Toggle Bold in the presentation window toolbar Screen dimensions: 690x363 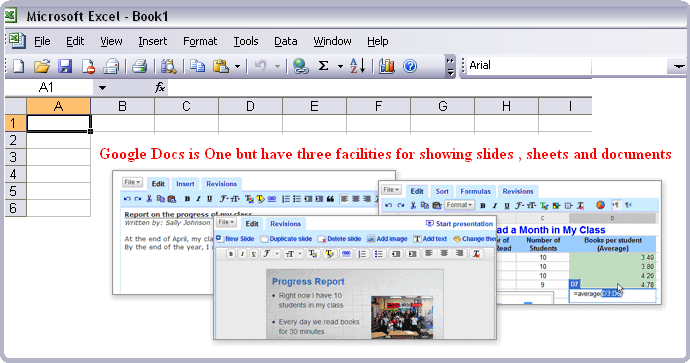point(231,254)
